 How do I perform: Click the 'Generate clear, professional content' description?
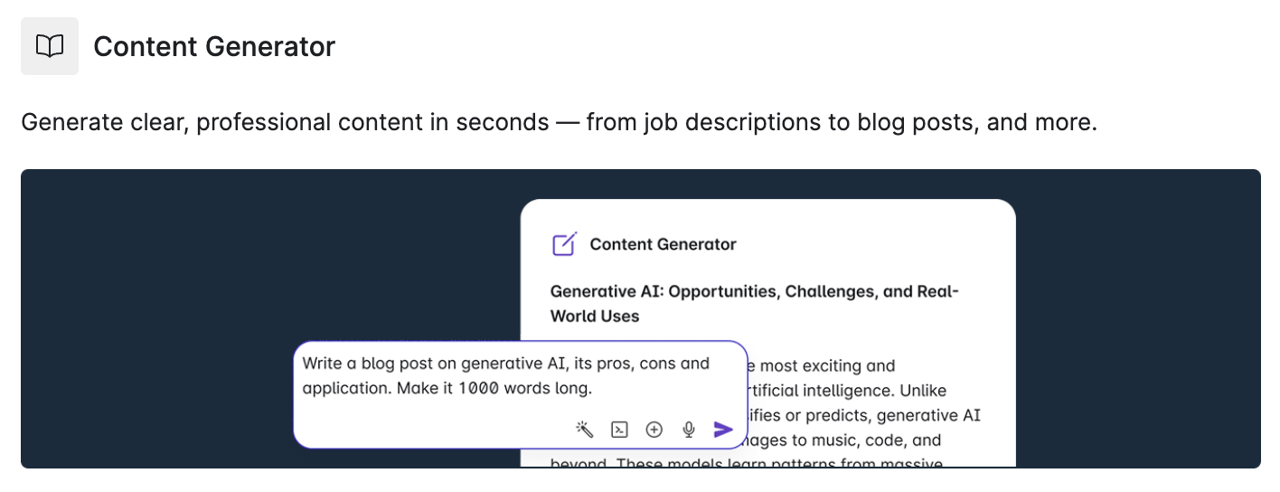[x=284, y=123]
